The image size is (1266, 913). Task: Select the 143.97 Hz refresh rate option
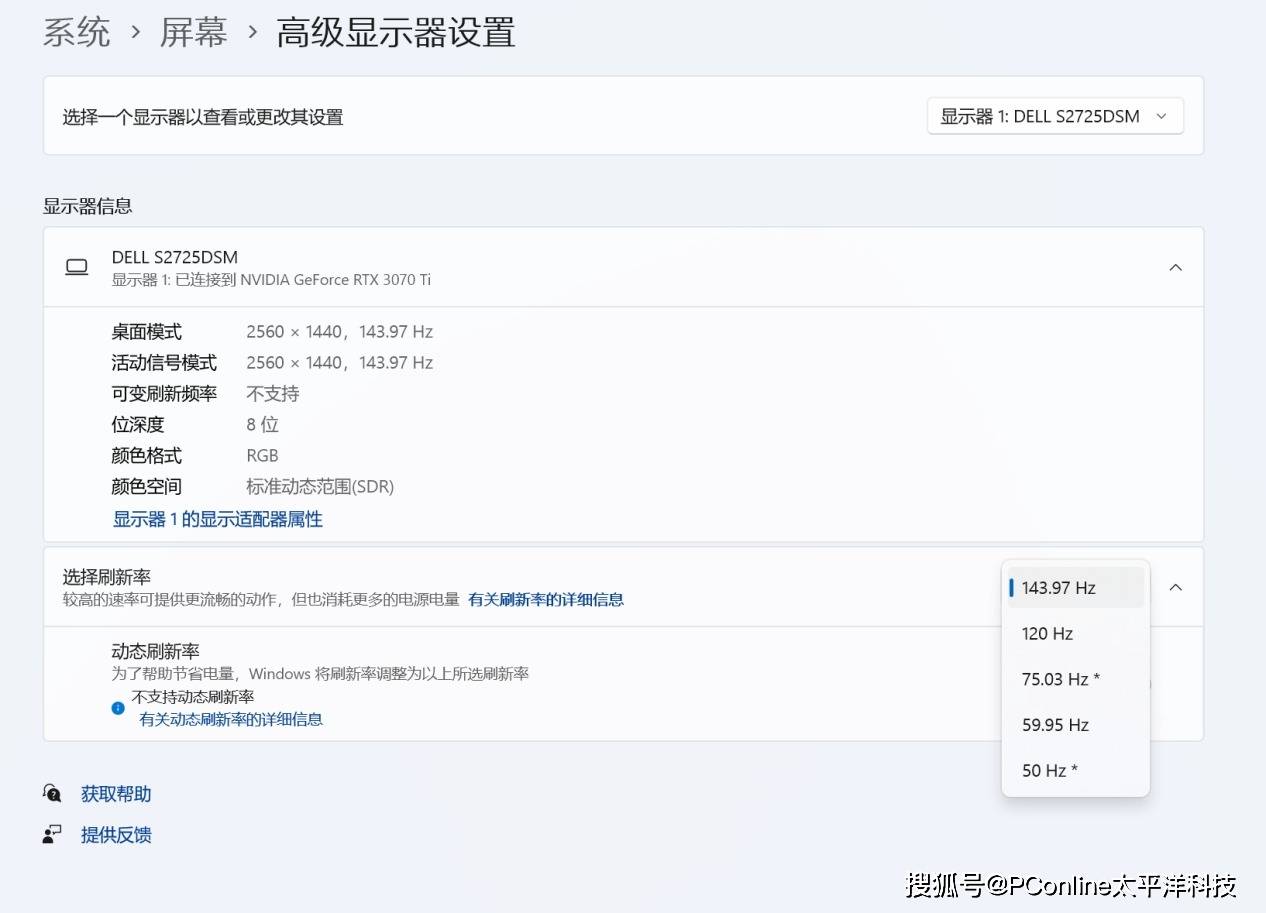click(x=1075, y=588)
